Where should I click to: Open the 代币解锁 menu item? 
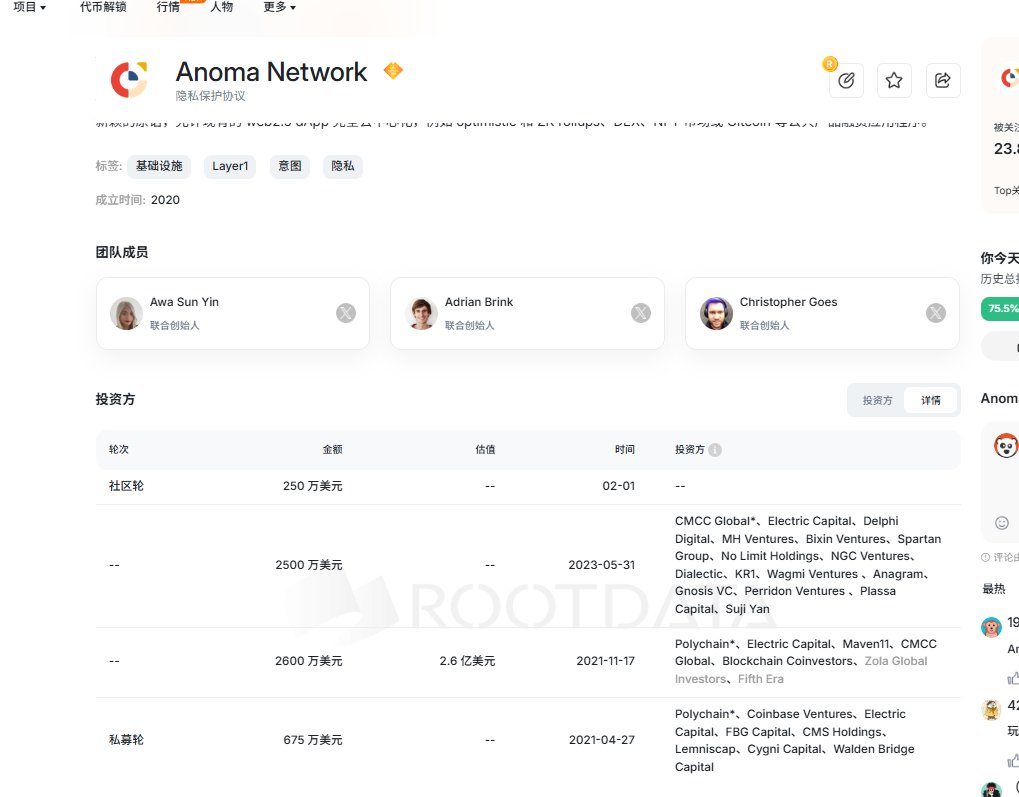coord(103,7)
